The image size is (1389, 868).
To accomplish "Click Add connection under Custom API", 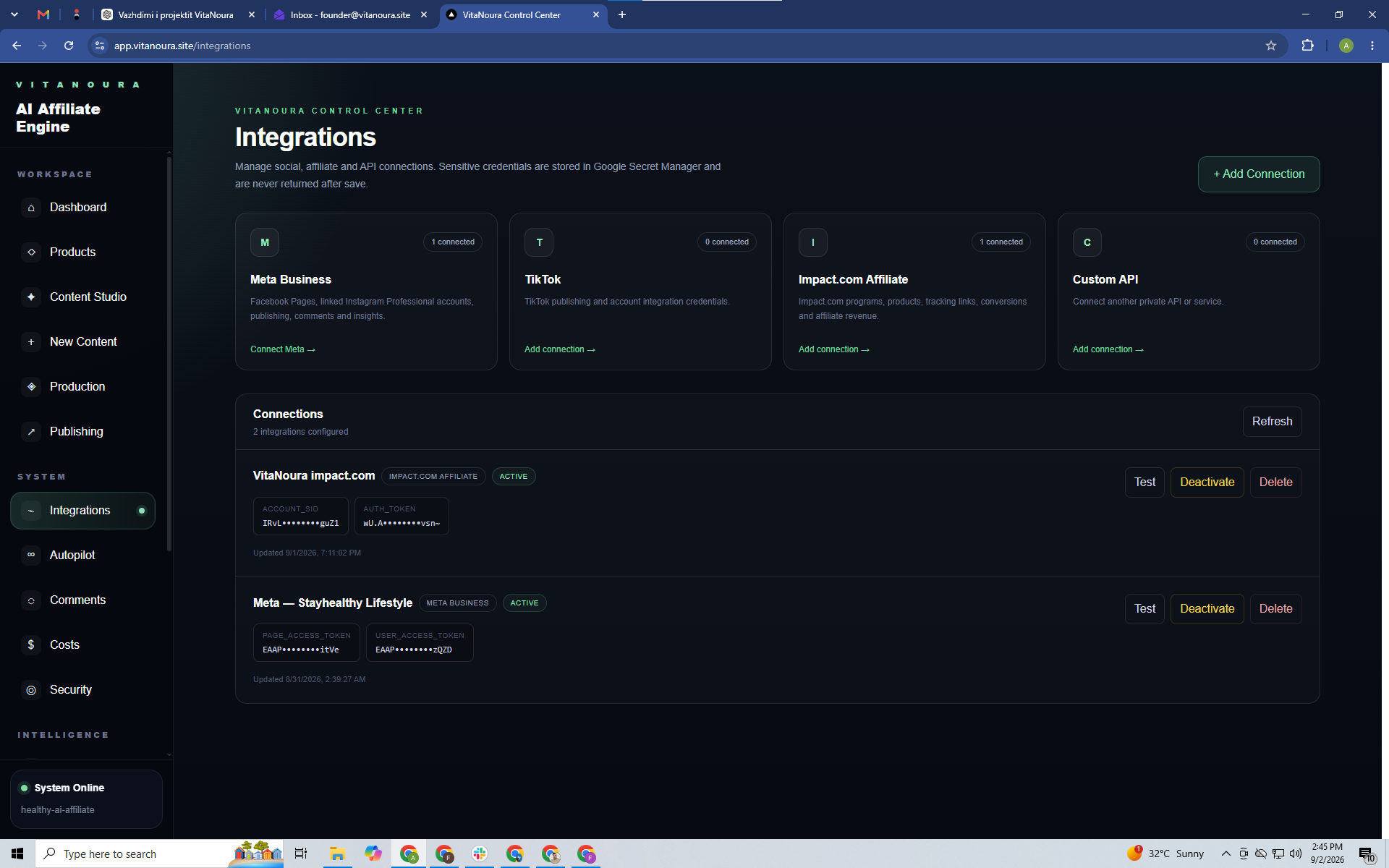I will coord(1108,349).
